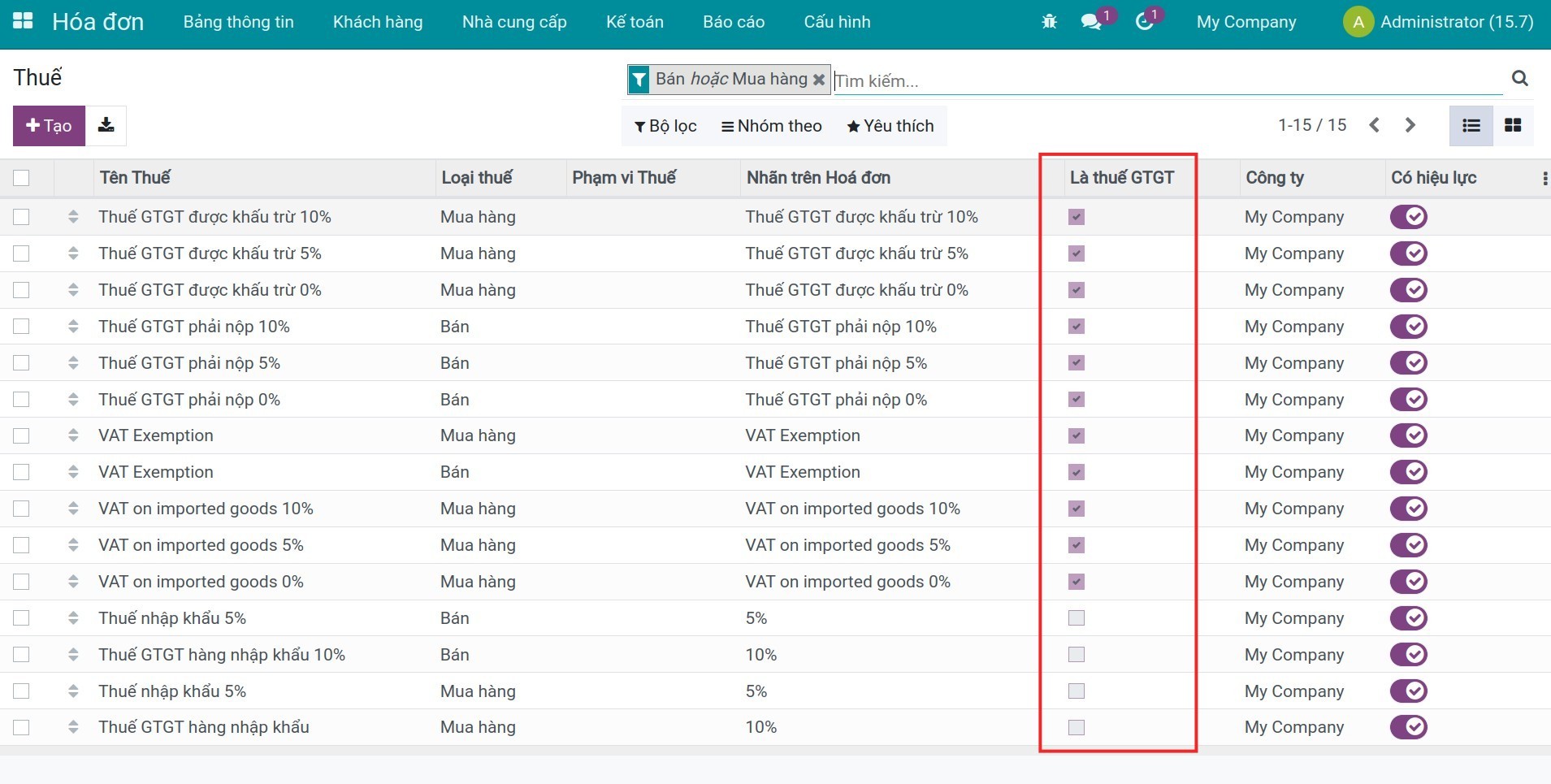The width and height of the screenshot is (1551, 784).
Task: Open the conversations chat icon
Action: click(1091, 22)
